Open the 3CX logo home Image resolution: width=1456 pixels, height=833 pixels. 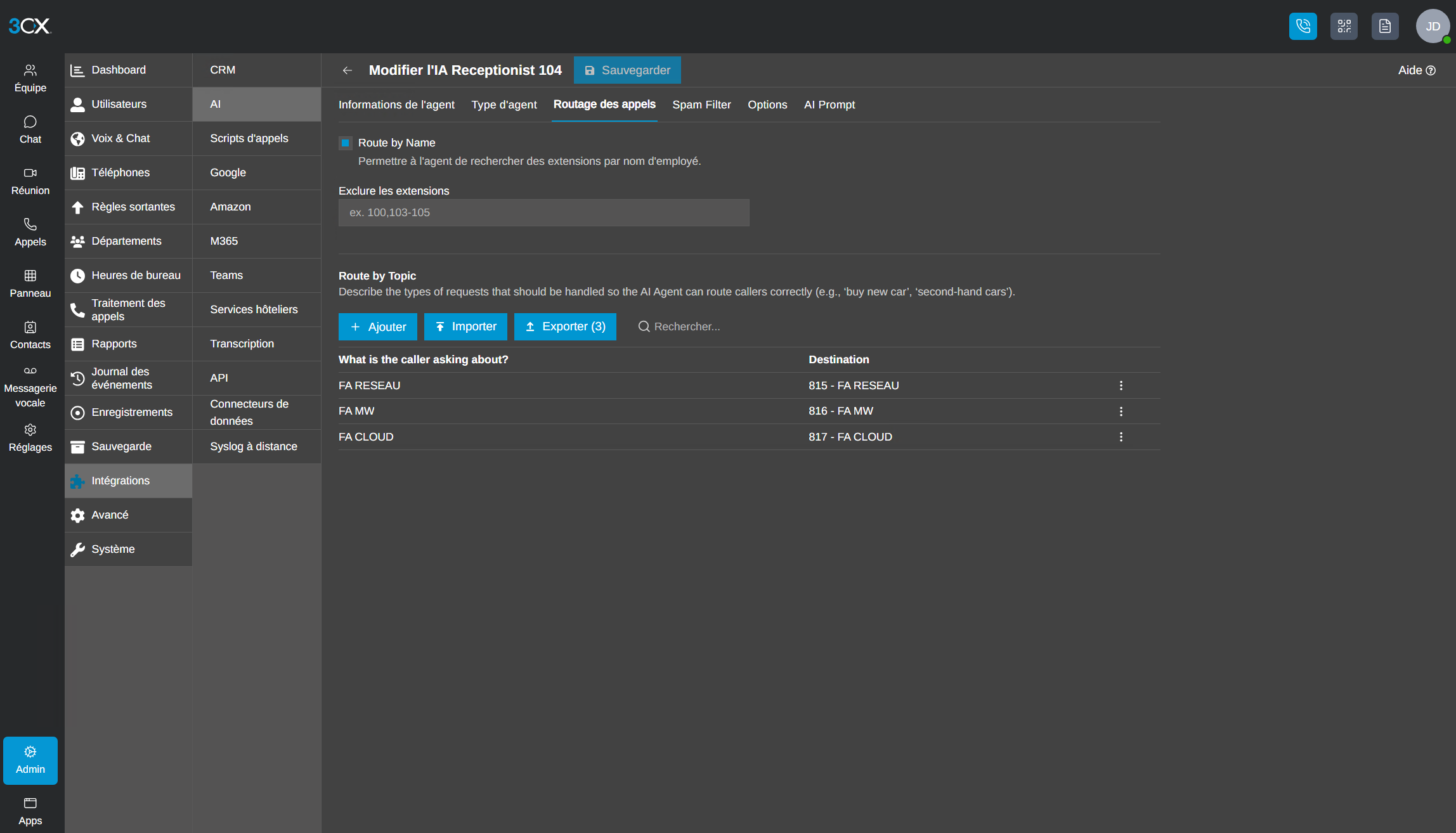(29, 26)
